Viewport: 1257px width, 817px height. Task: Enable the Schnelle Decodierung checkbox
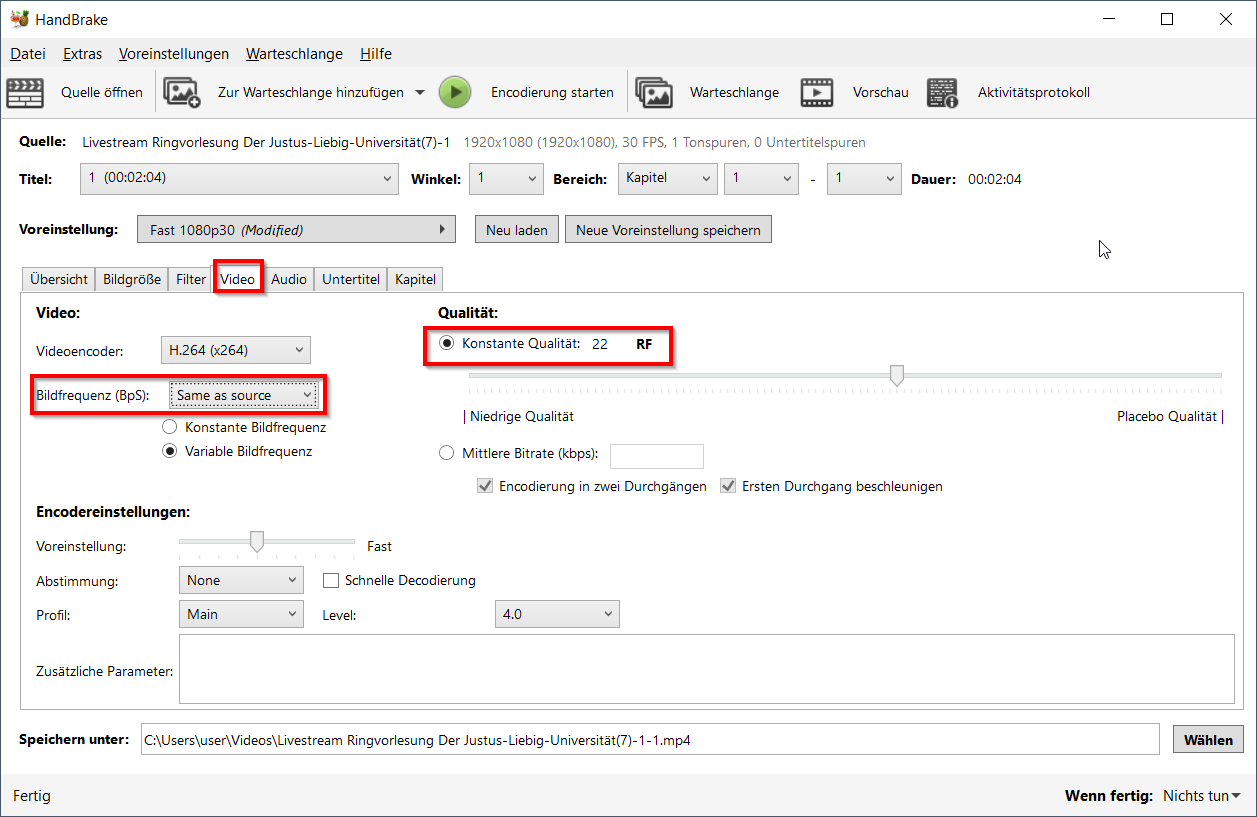(331, 580)
